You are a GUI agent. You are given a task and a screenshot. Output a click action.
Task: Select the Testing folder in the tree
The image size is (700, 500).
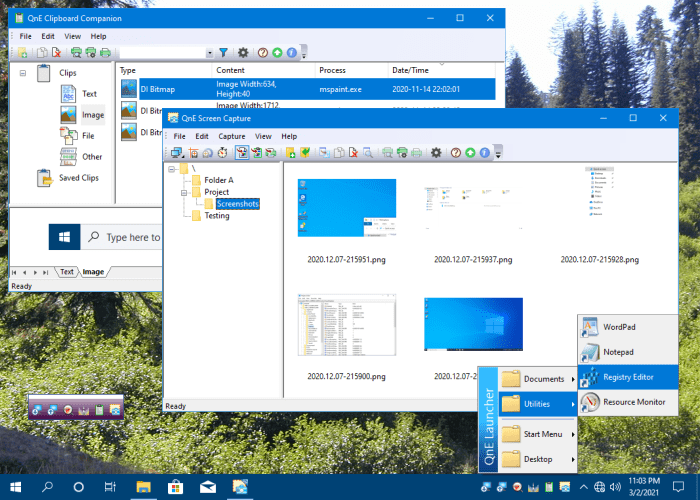click(x=217, y=215)
